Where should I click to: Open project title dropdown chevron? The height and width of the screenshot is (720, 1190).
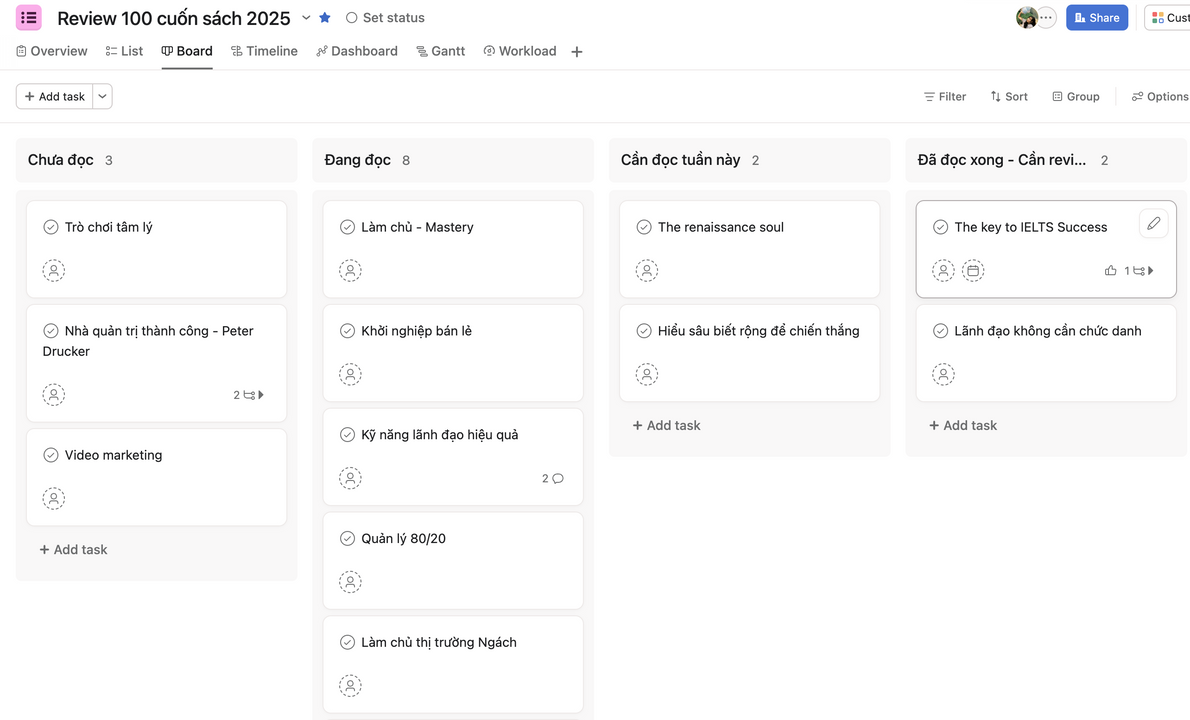[306, 18]
